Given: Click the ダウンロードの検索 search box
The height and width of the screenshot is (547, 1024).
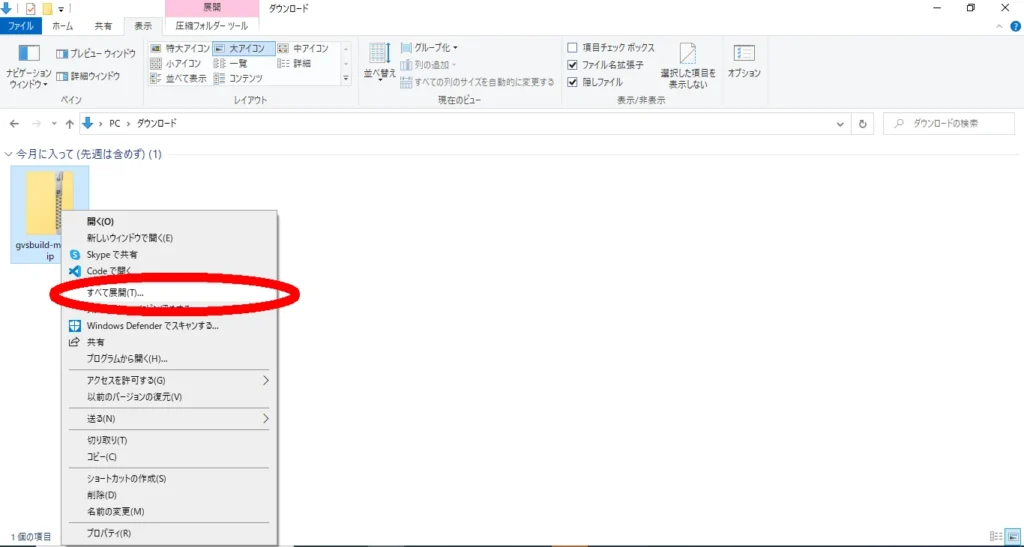Looking at the screenshot, I should [948, 124].
